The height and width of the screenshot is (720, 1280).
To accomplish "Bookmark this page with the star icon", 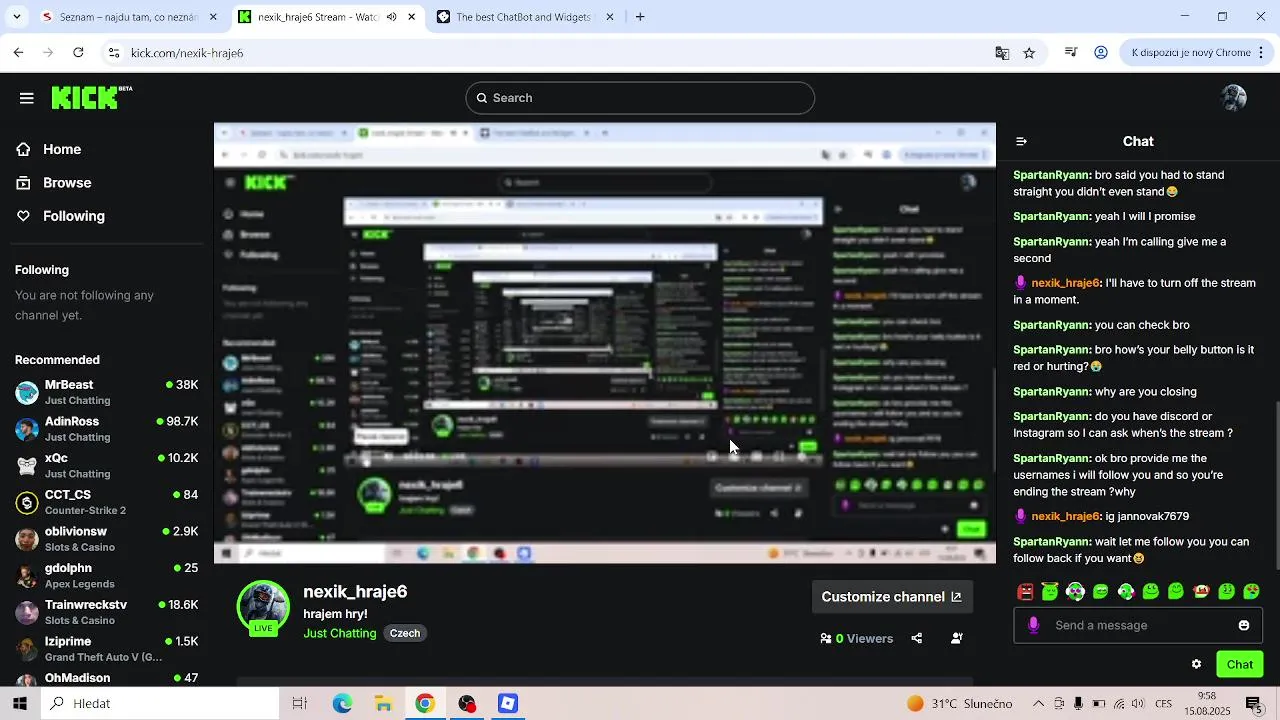I will (1029, 53).
